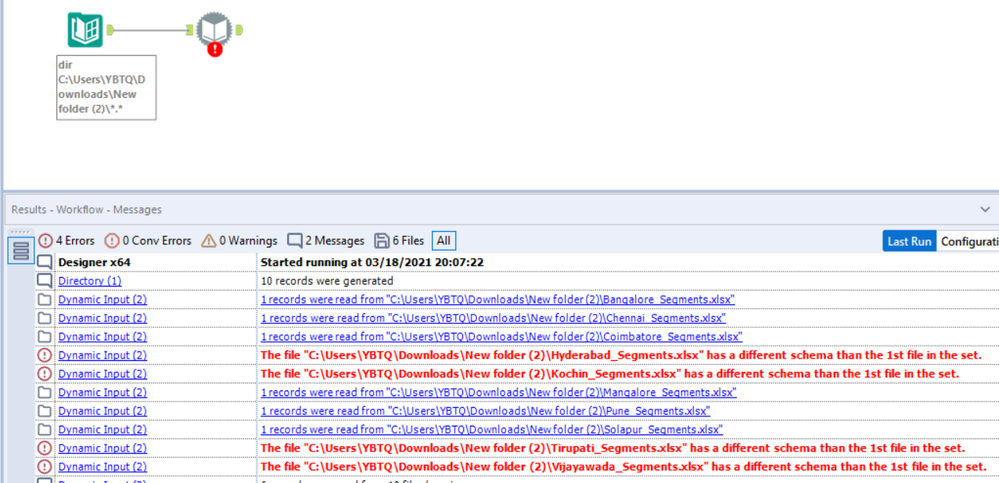999x483 pixels.
Task: Click the error icon on Hyderabad row
Action: click(45, 355)
